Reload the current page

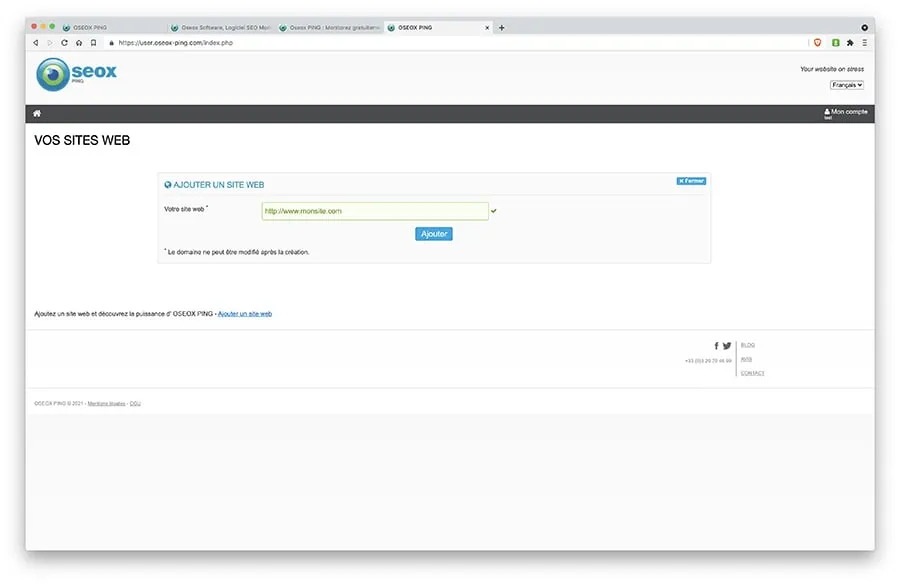pos(64,42)
